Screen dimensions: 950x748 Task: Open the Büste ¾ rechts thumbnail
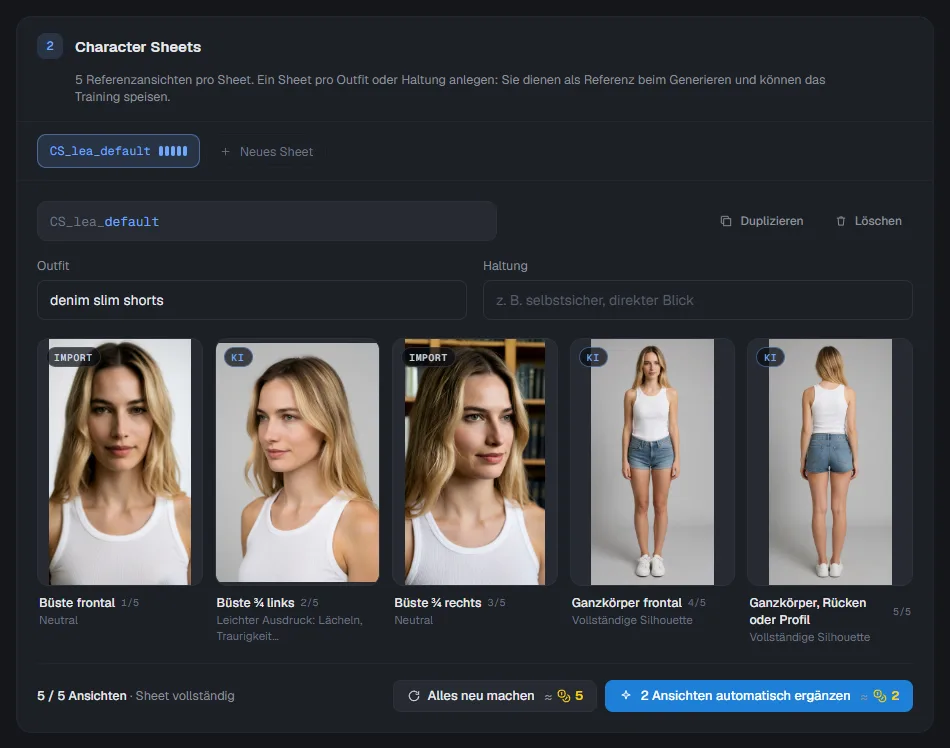(x=474, y=462)
